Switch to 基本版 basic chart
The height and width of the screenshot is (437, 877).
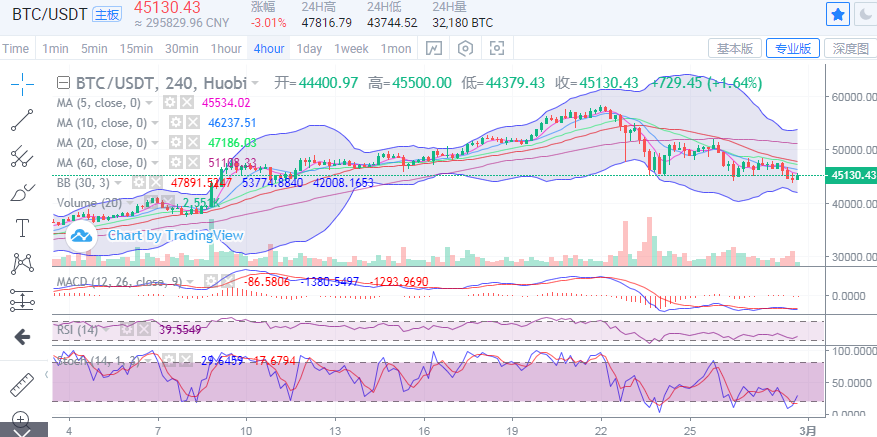(735, 49)
